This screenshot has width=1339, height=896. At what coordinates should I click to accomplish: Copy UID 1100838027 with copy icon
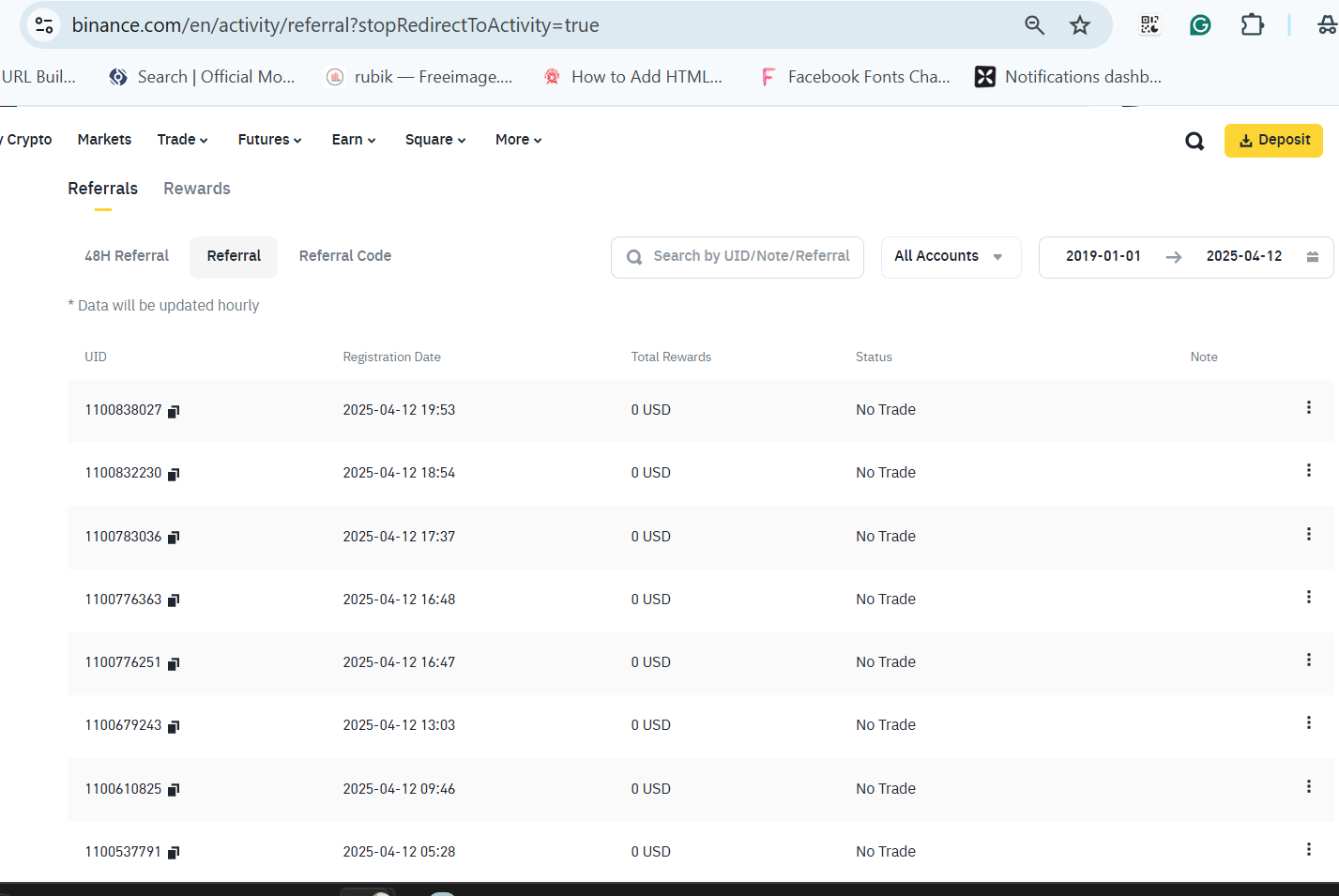174,411
